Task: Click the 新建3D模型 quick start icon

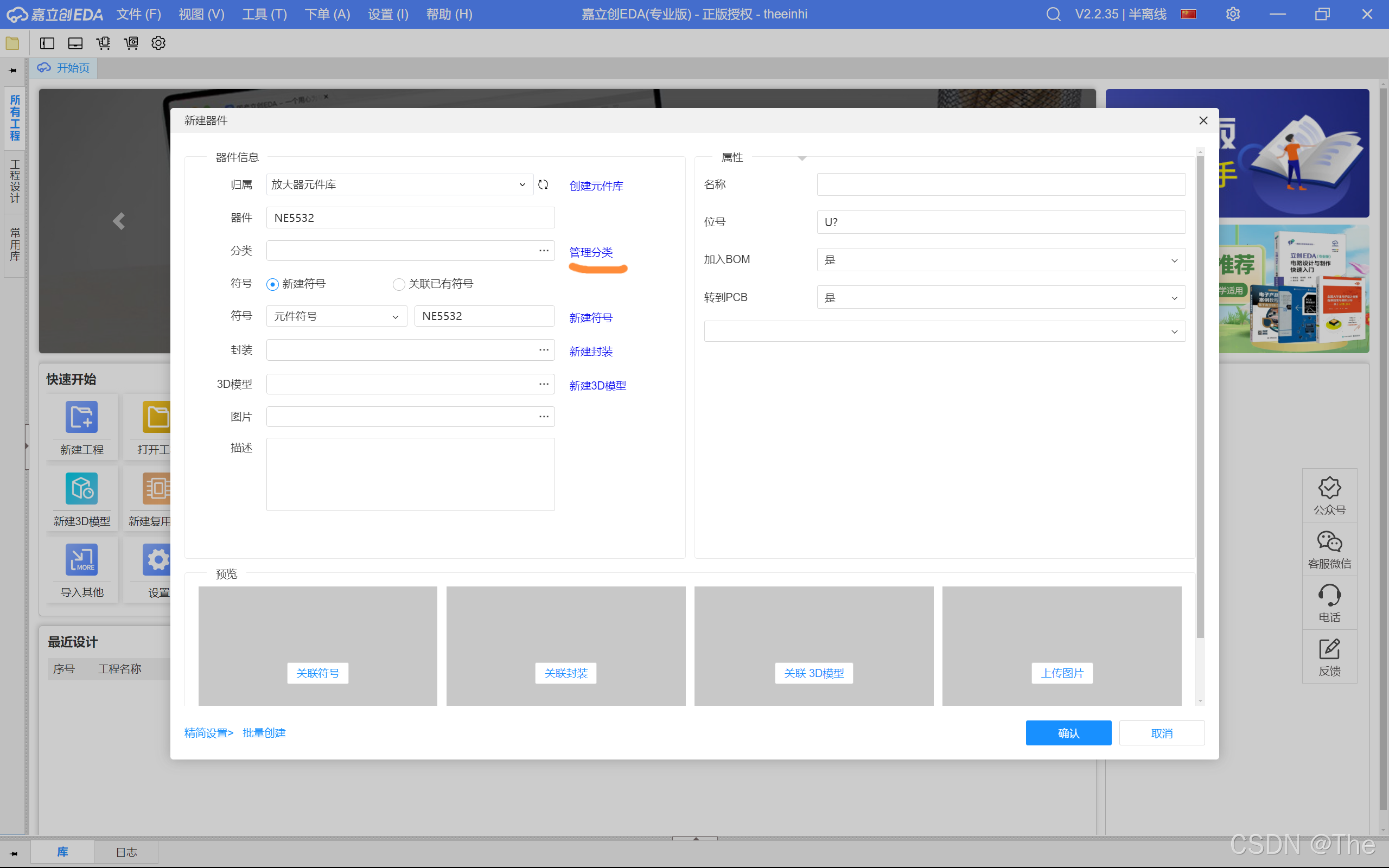Action: [x=81, y=489]
